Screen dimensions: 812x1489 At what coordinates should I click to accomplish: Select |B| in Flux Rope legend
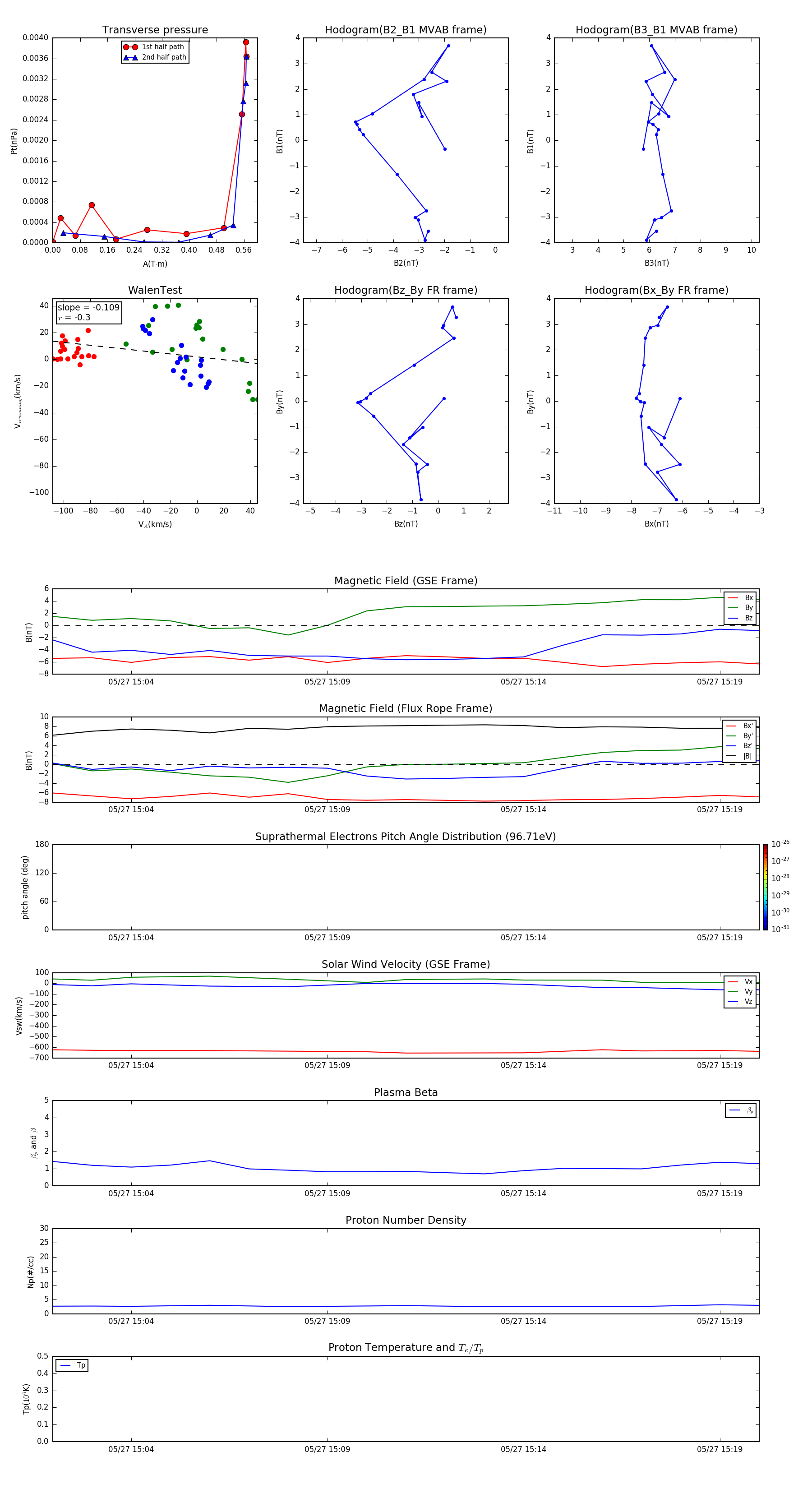tap(740, 756)
